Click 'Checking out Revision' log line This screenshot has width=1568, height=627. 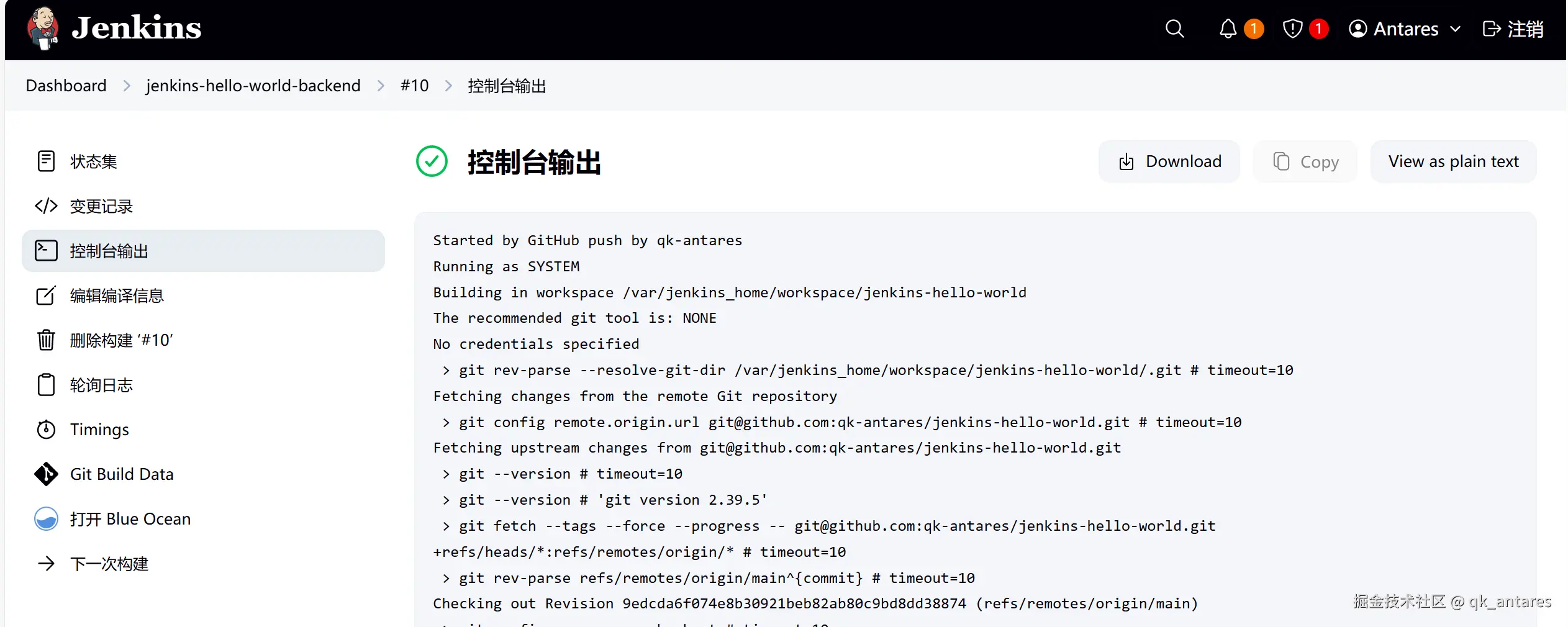pos(815,604)
